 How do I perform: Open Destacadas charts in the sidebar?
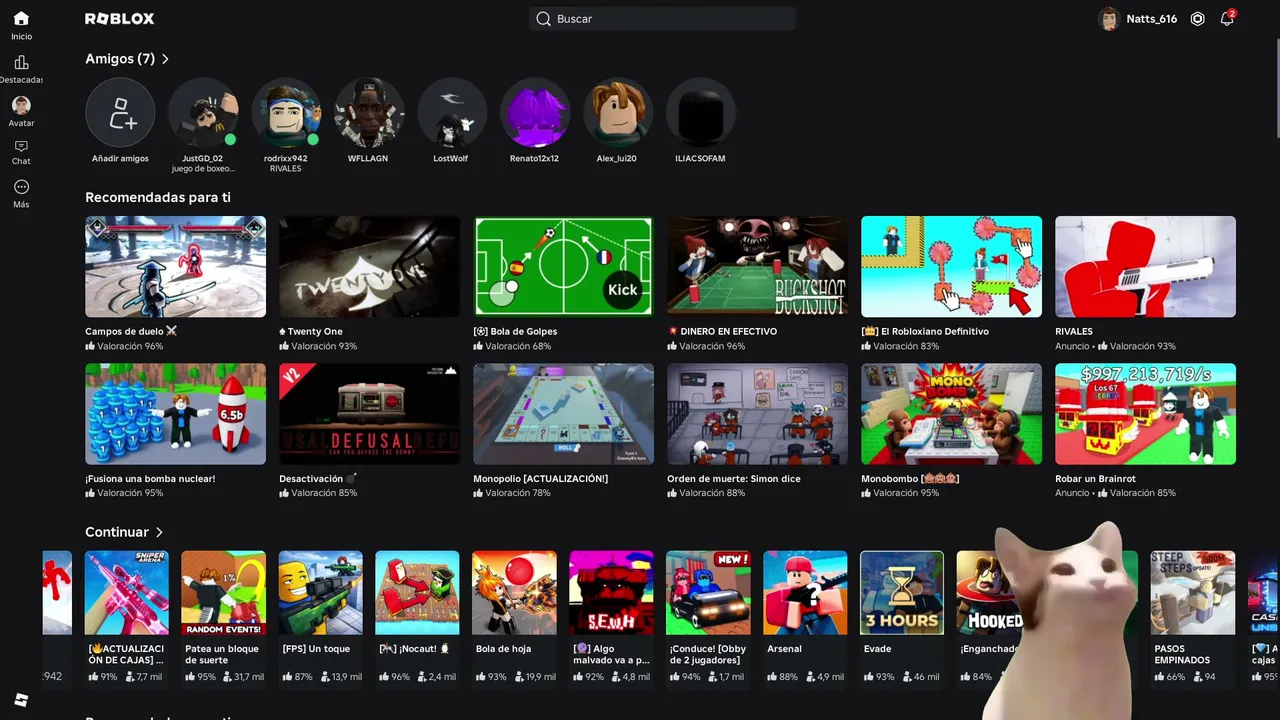(x=21, y=69)
